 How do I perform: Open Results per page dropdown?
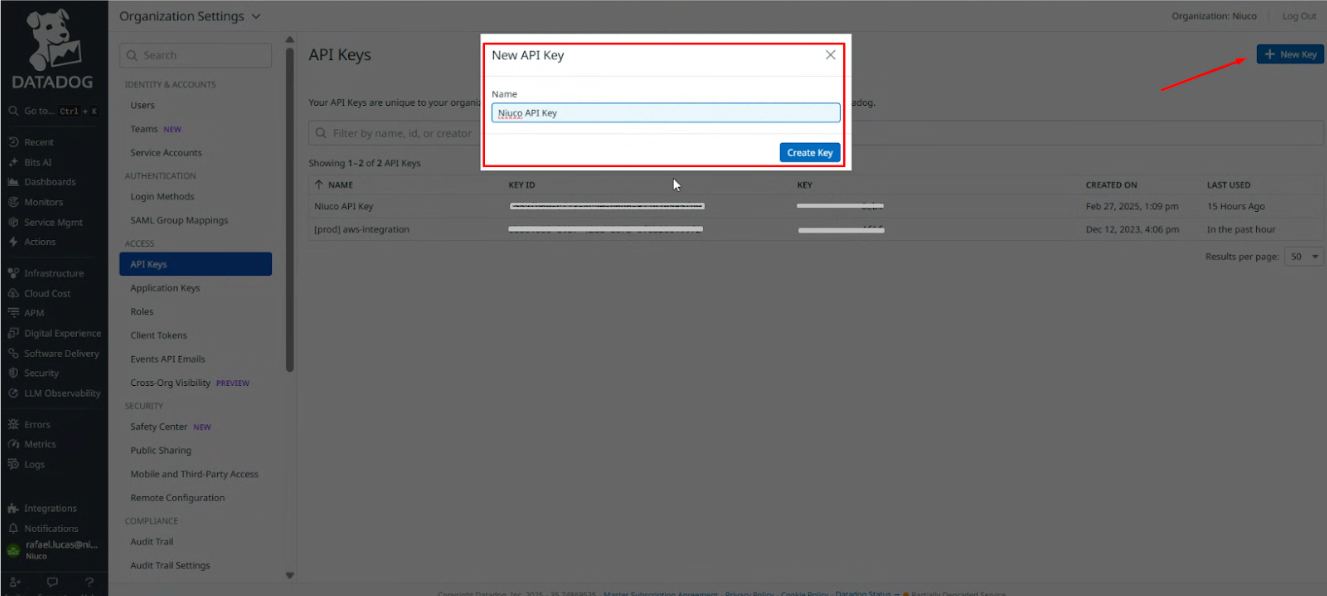(1304, 257)
